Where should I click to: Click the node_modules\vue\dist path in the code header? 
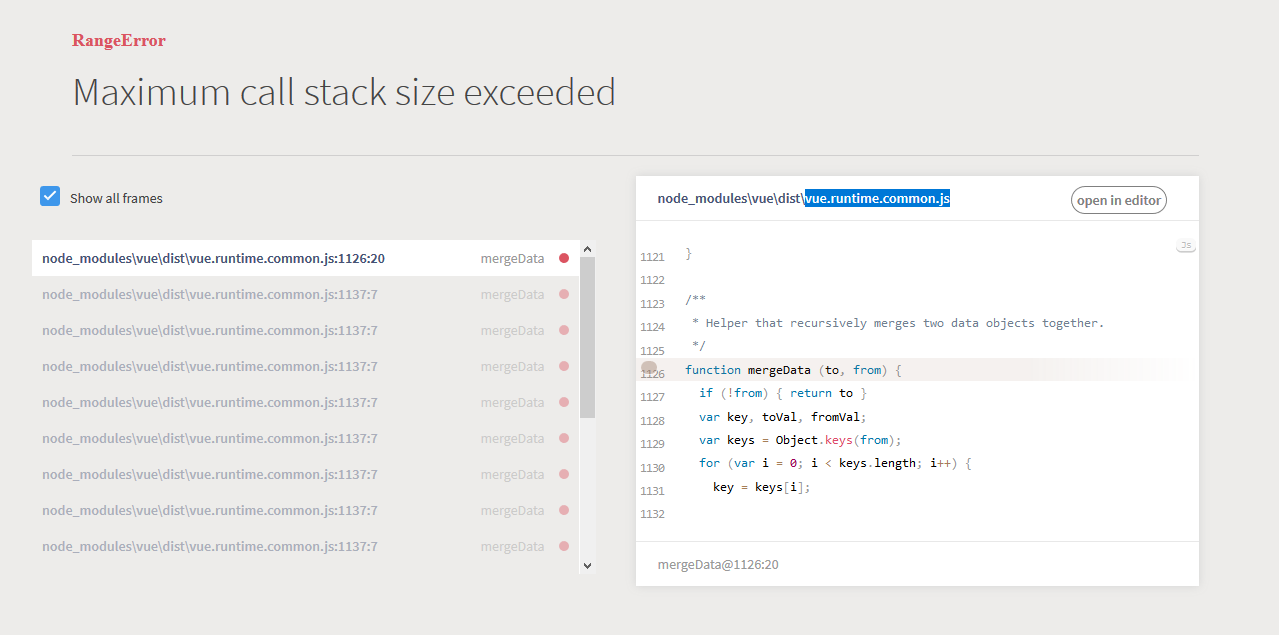(x=731, y=198)
